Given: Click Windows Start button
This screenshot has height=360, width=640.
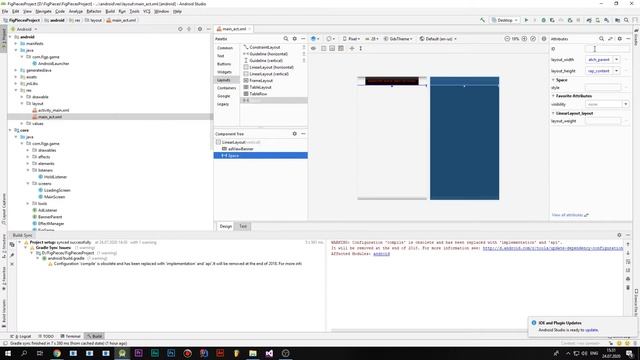Looking at the screenshot, I should 8,353.
